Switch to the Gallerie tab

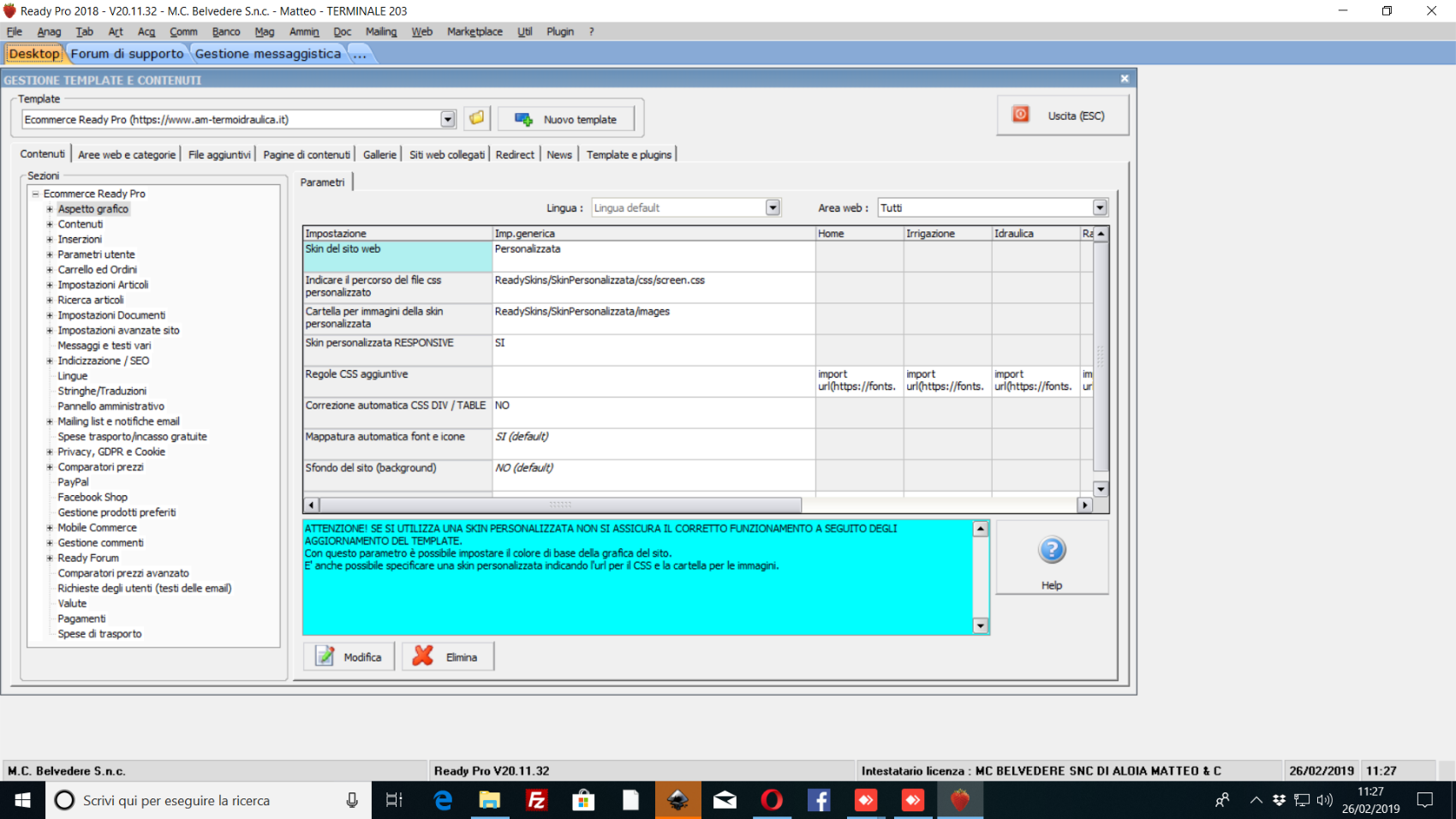click(x=379, y=155)
